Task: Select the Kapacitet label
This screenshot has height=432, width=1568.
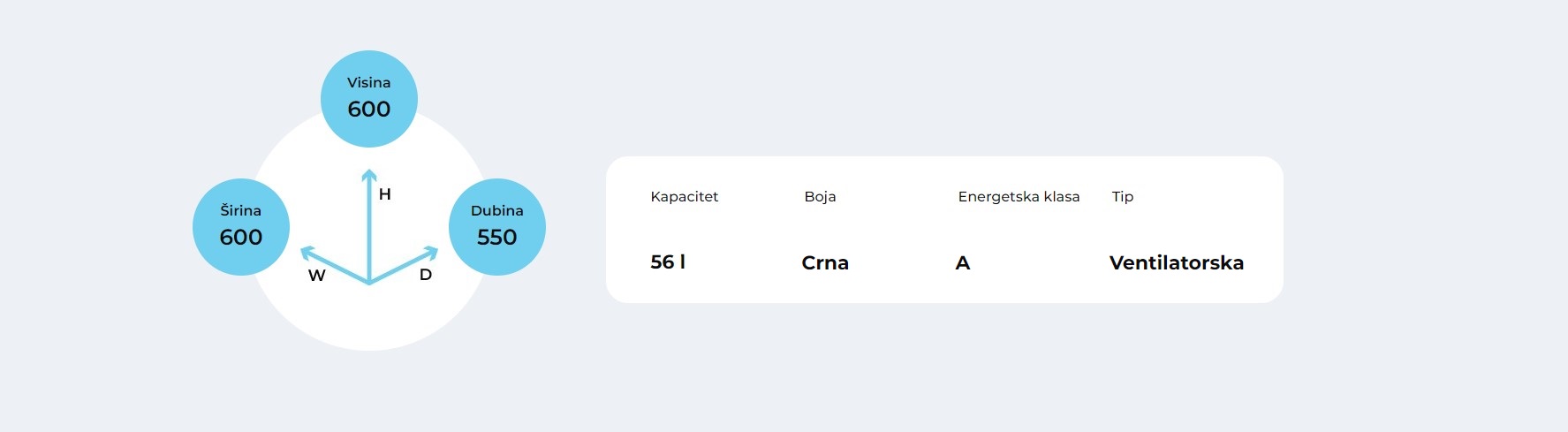Action: [685, 196]
